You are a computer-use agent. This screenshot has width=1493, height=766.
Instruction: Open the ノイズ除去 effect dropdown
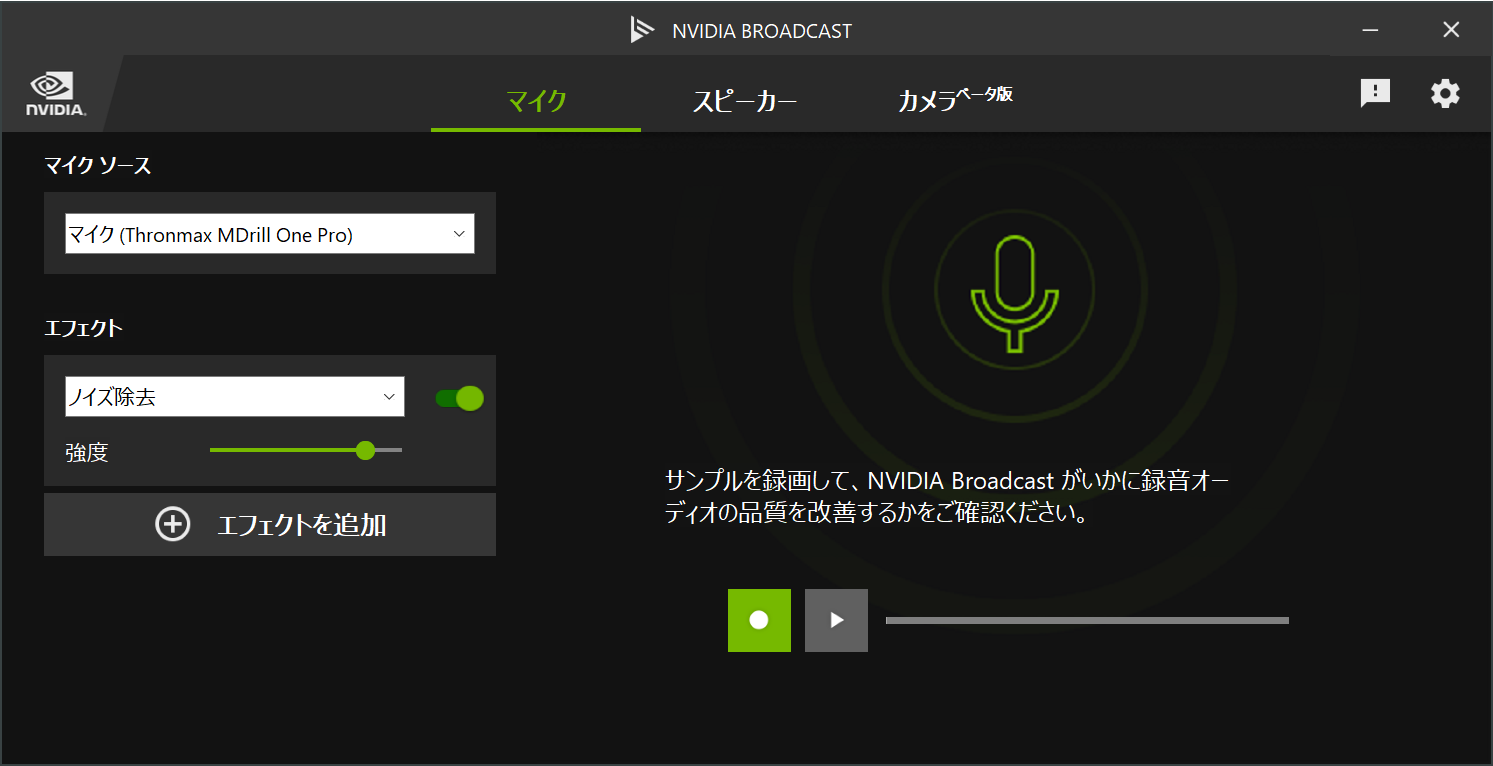pos(235,397)
